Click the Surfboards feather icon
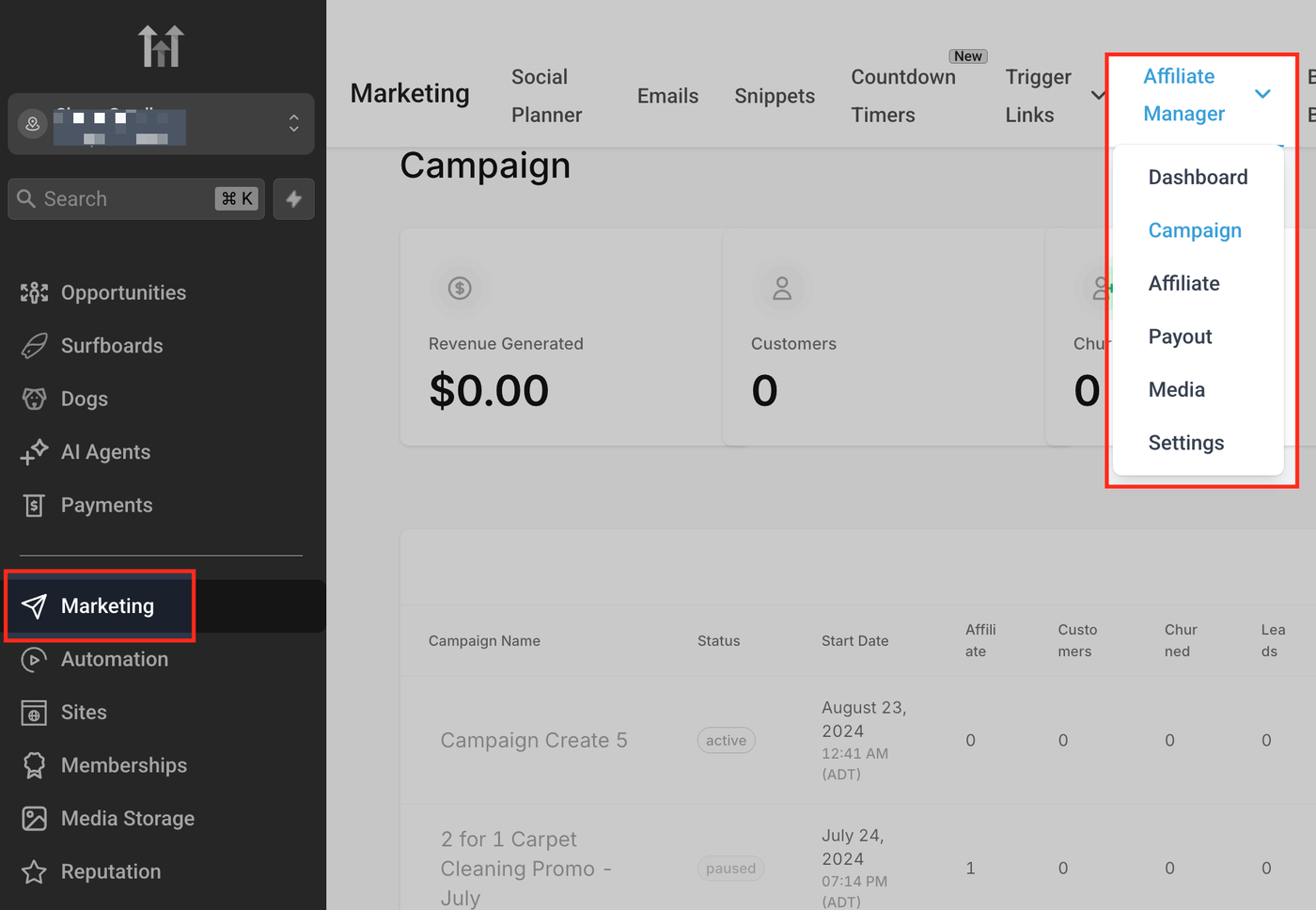Screen dimensions: 1316x910 pyautogui.click(x=34, y=346)
